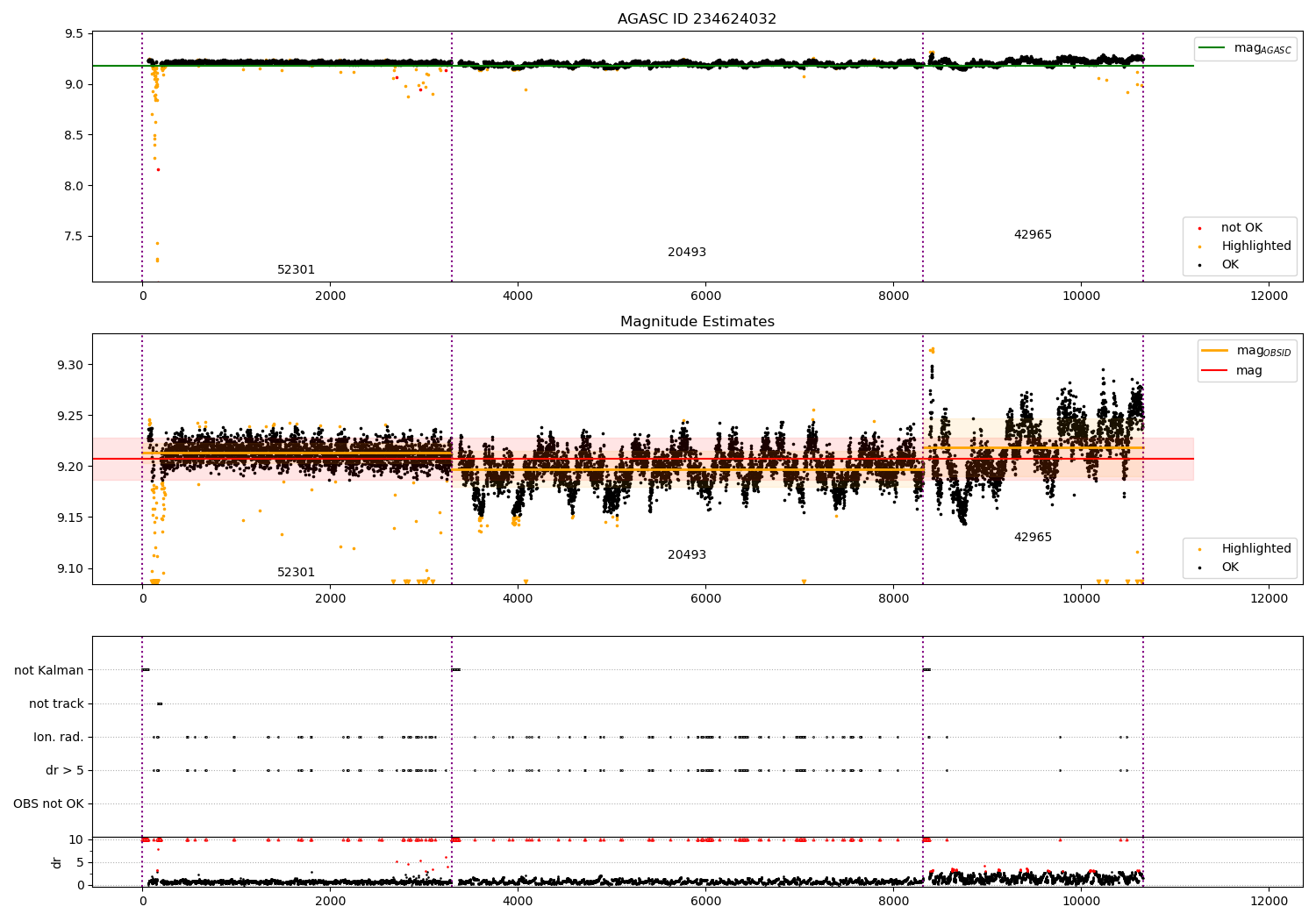The height and width of the screenshot is (921, 1316).
Task: Click the 'Magnitude Estimates' plot title
Action: 697,322
